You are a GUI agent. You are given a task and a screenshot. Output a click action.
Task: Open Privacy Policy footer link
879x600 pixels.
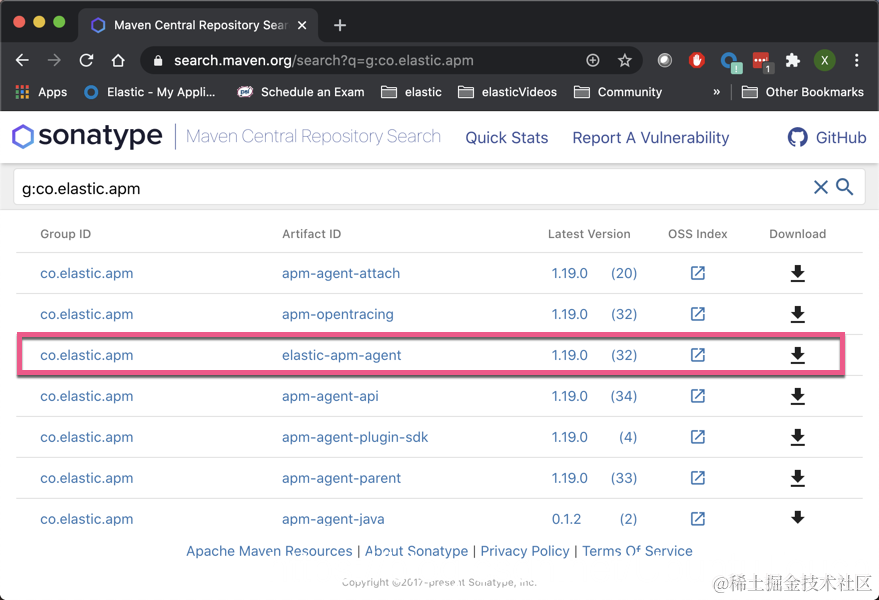click(x=525, y=551)
